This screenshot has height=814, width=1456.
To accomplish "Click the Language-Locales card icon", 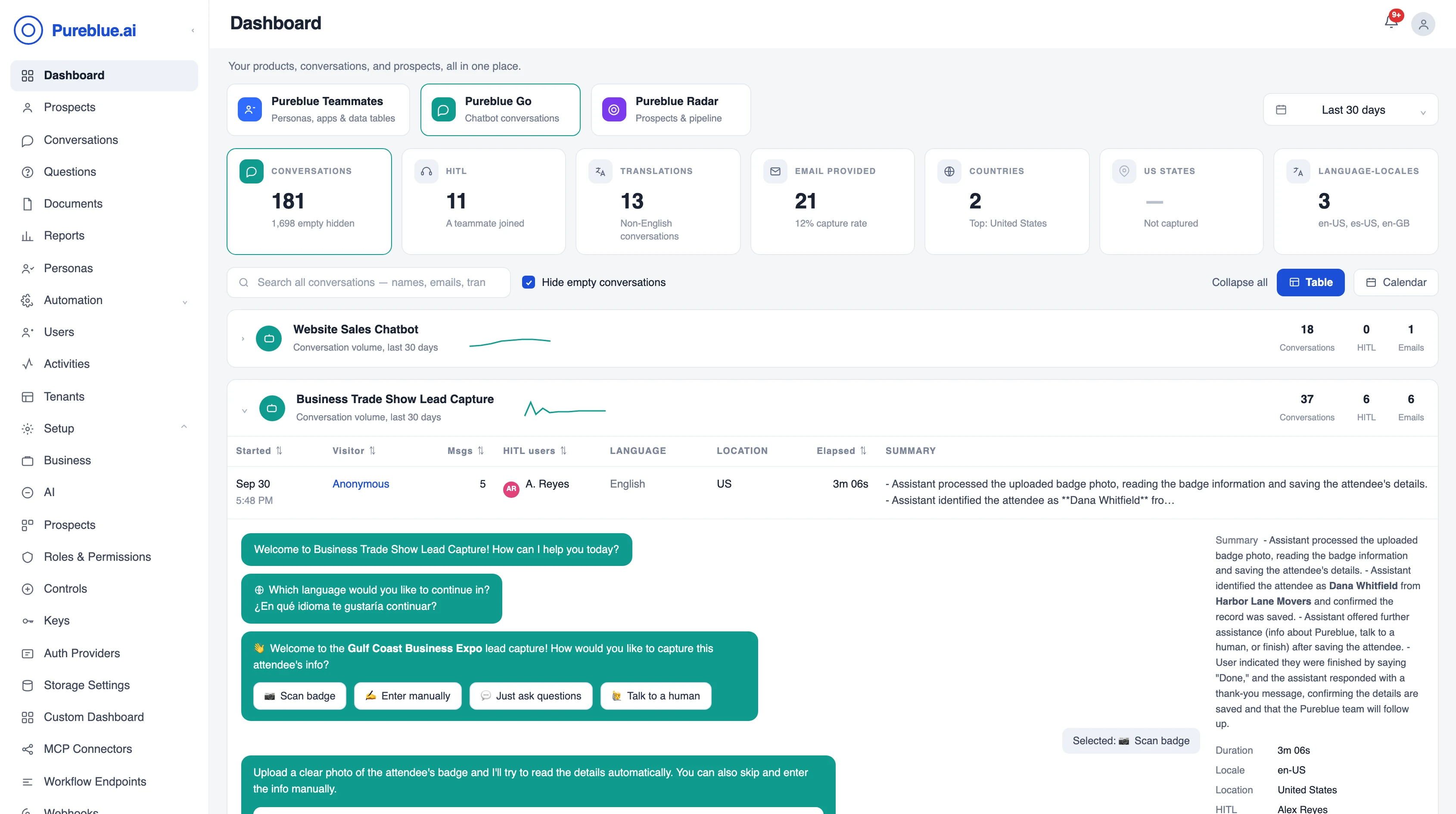I will tap(1298, 171).
